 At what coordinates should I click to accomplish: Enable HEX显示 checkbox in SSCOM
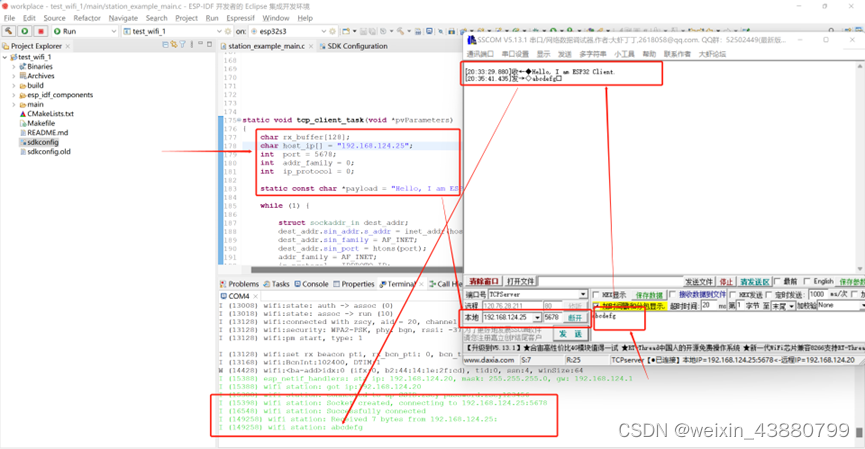click(x=596, y=295)
